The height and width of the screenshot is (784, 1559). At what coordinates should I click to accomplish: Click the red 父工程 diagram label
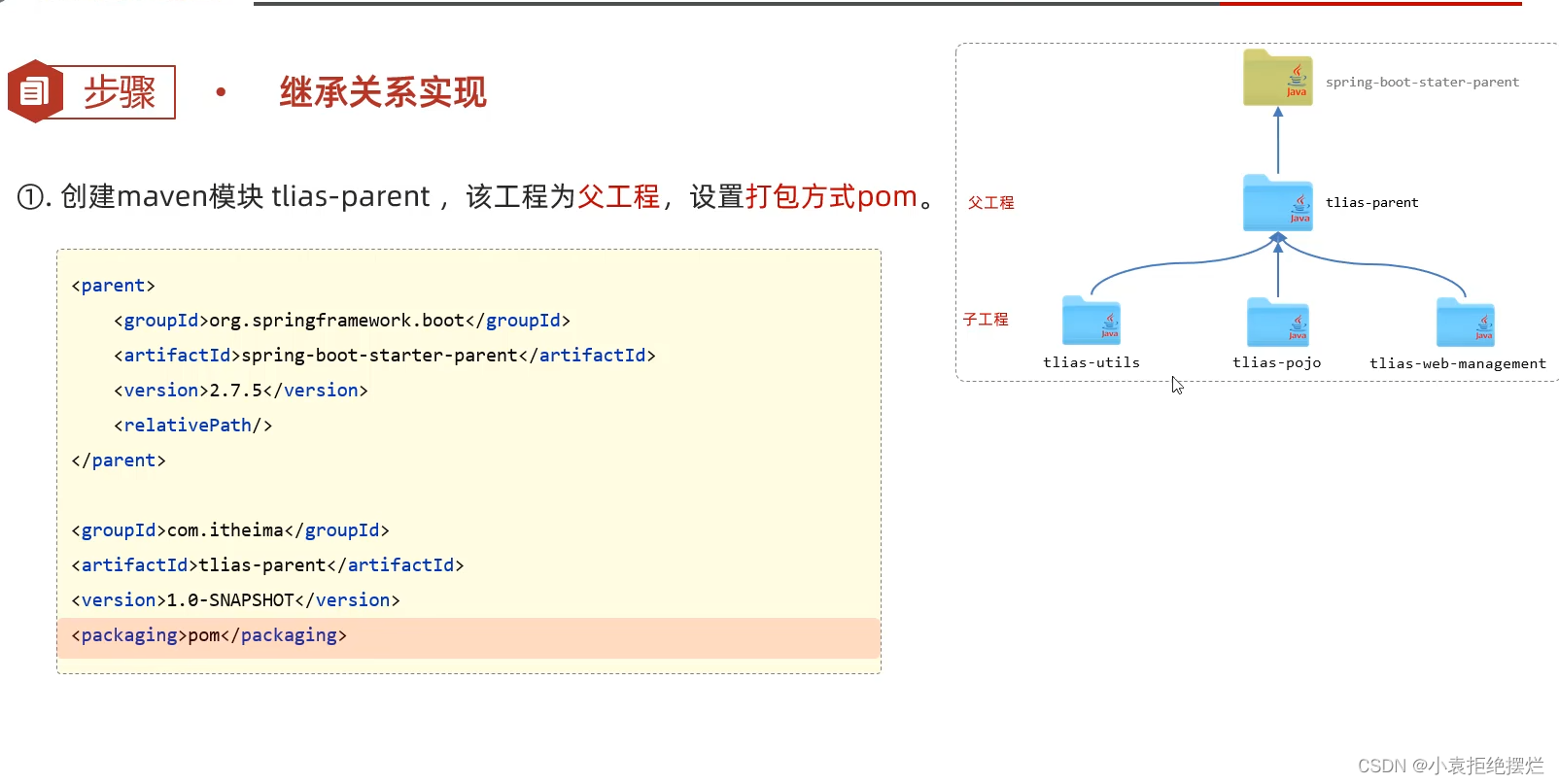(990, 202)
